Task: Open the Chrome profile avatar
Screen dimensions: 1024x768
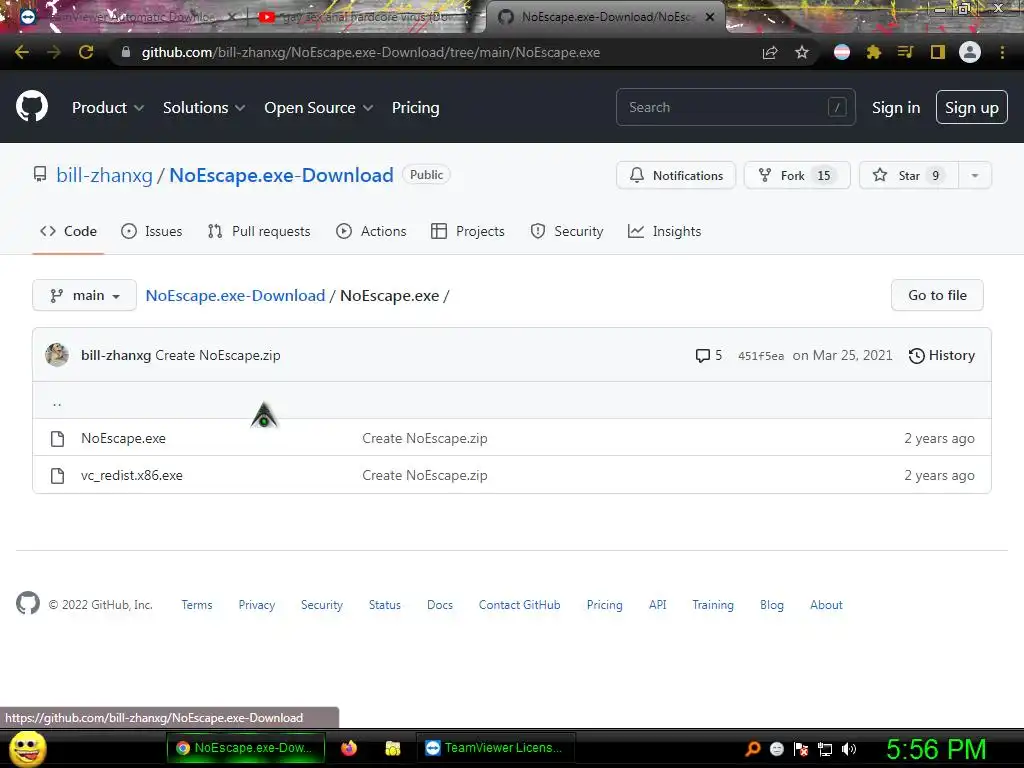Action: click(x=969, y=52)
